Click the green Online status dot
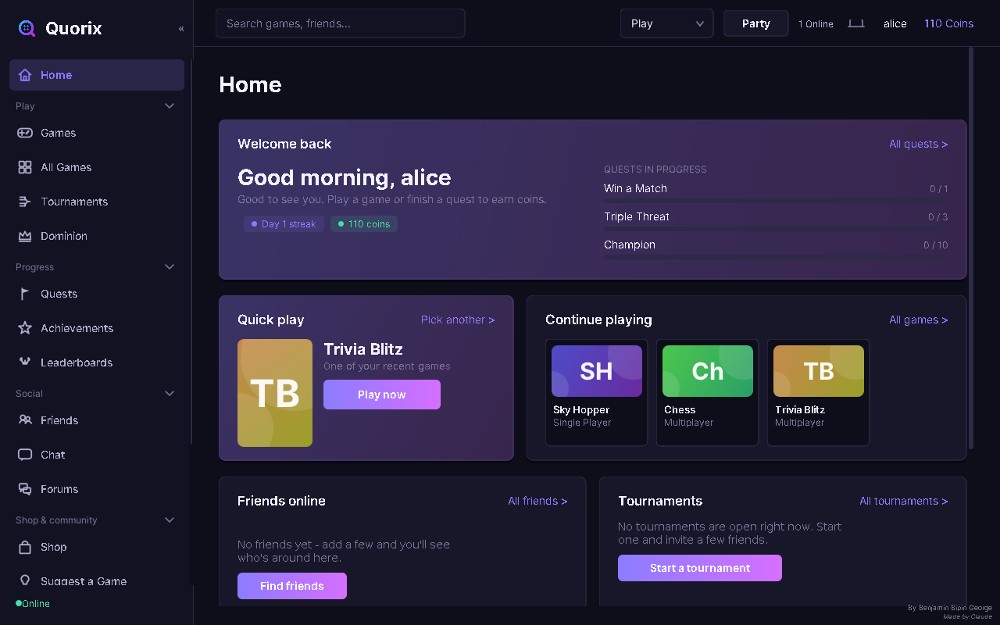Screen dimensions: 1000x625 click(18, 603)
